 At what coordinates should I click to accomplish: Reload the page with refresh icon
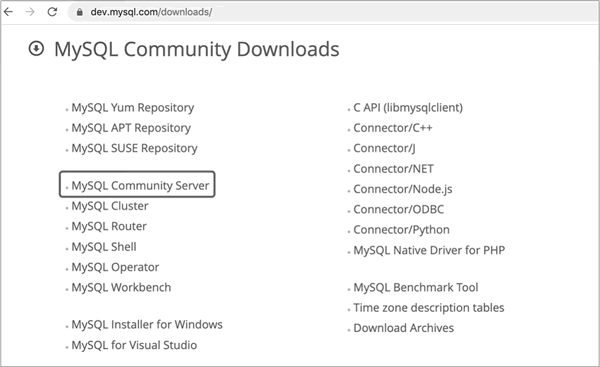pos(52,12)
